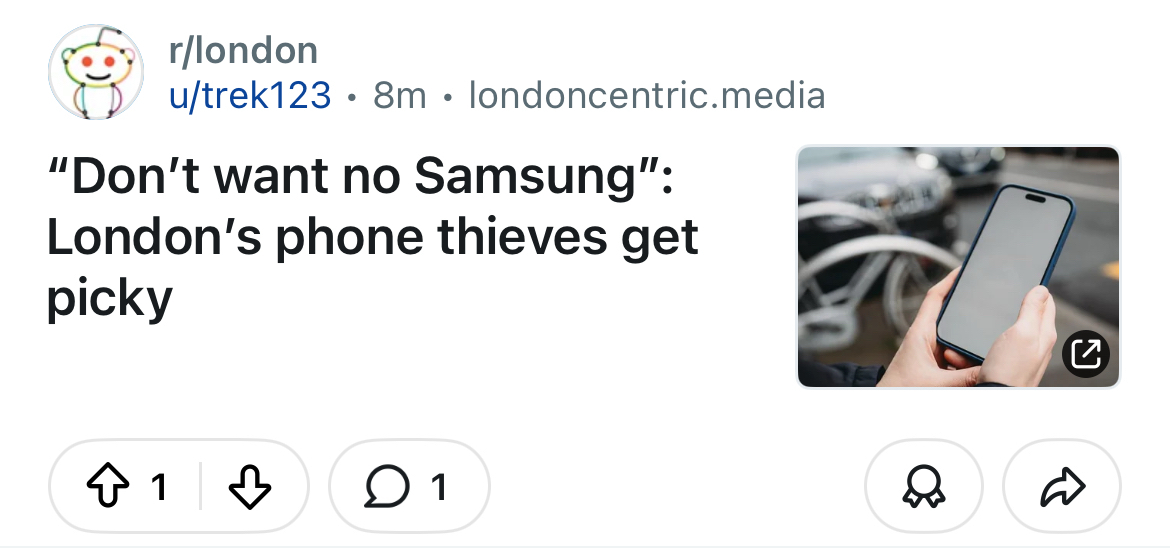The height and width of the screenshot is (548, 1170).
Task: Open the r/london subreddit name link
Action: point(243,50)
